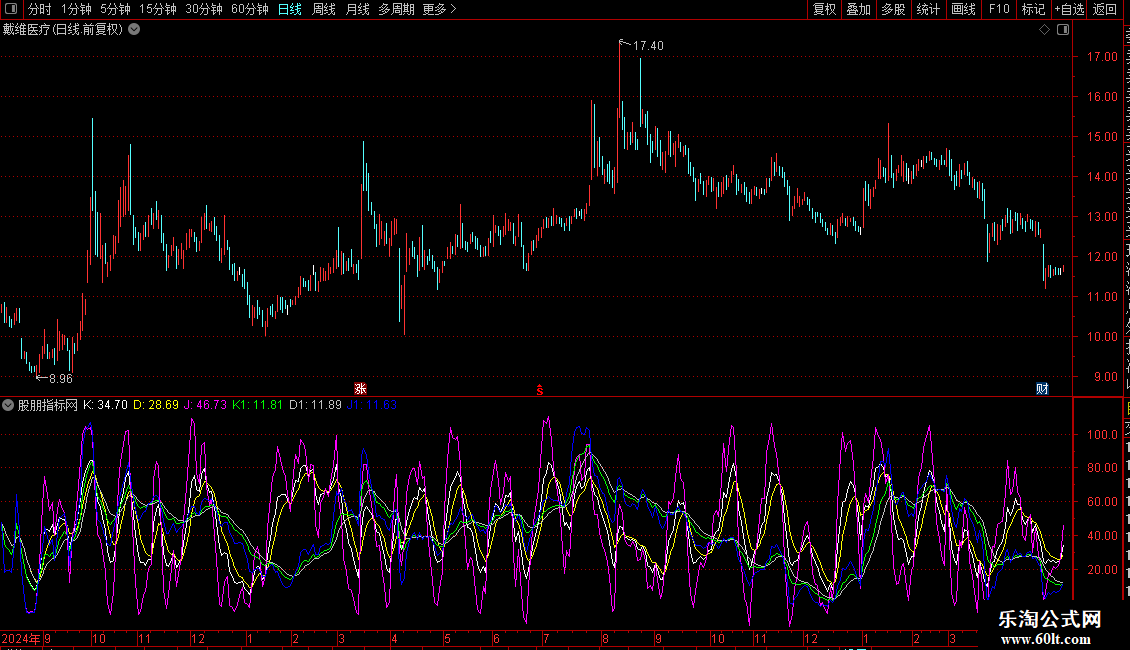Select the 60分钟 period
This screenshot has width=1130, height=650.
249,9
